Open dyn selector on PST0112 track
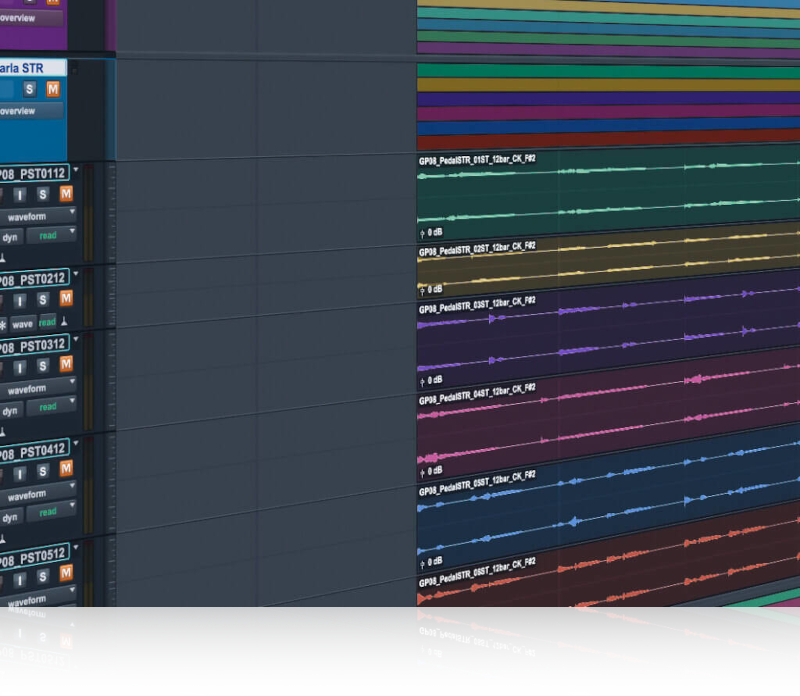 (x=10, y=237)
